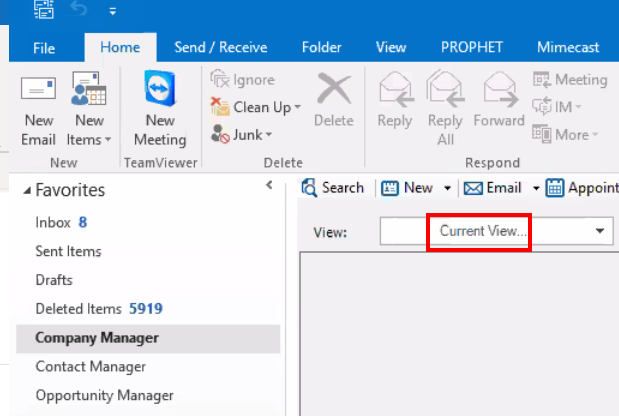Image resolution: width=619 pixels, height=416 pixels.
Task: Select the Company Manager folder
Action: [148, 338]
